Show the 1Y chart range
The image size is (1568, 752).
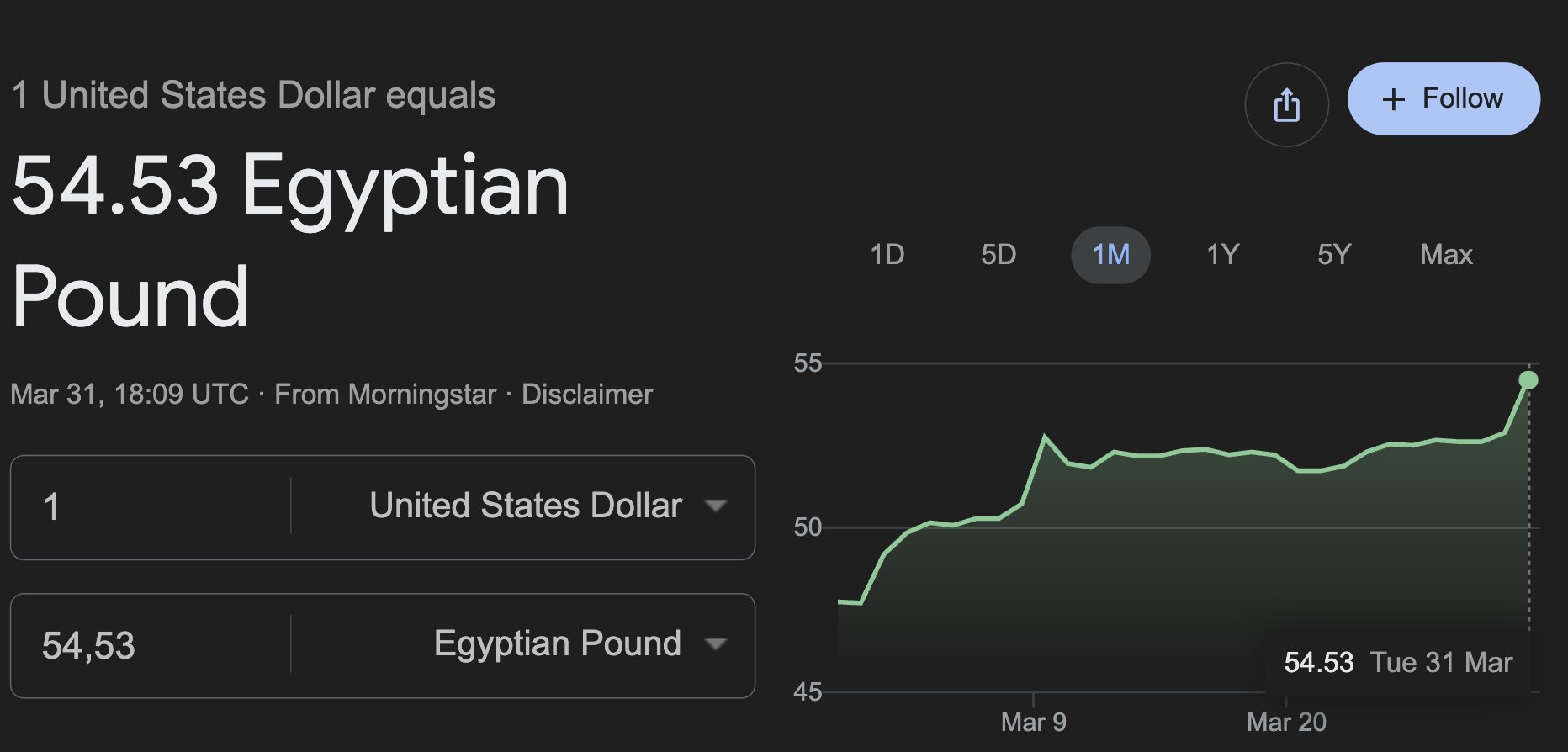(x=1222, y=254)
